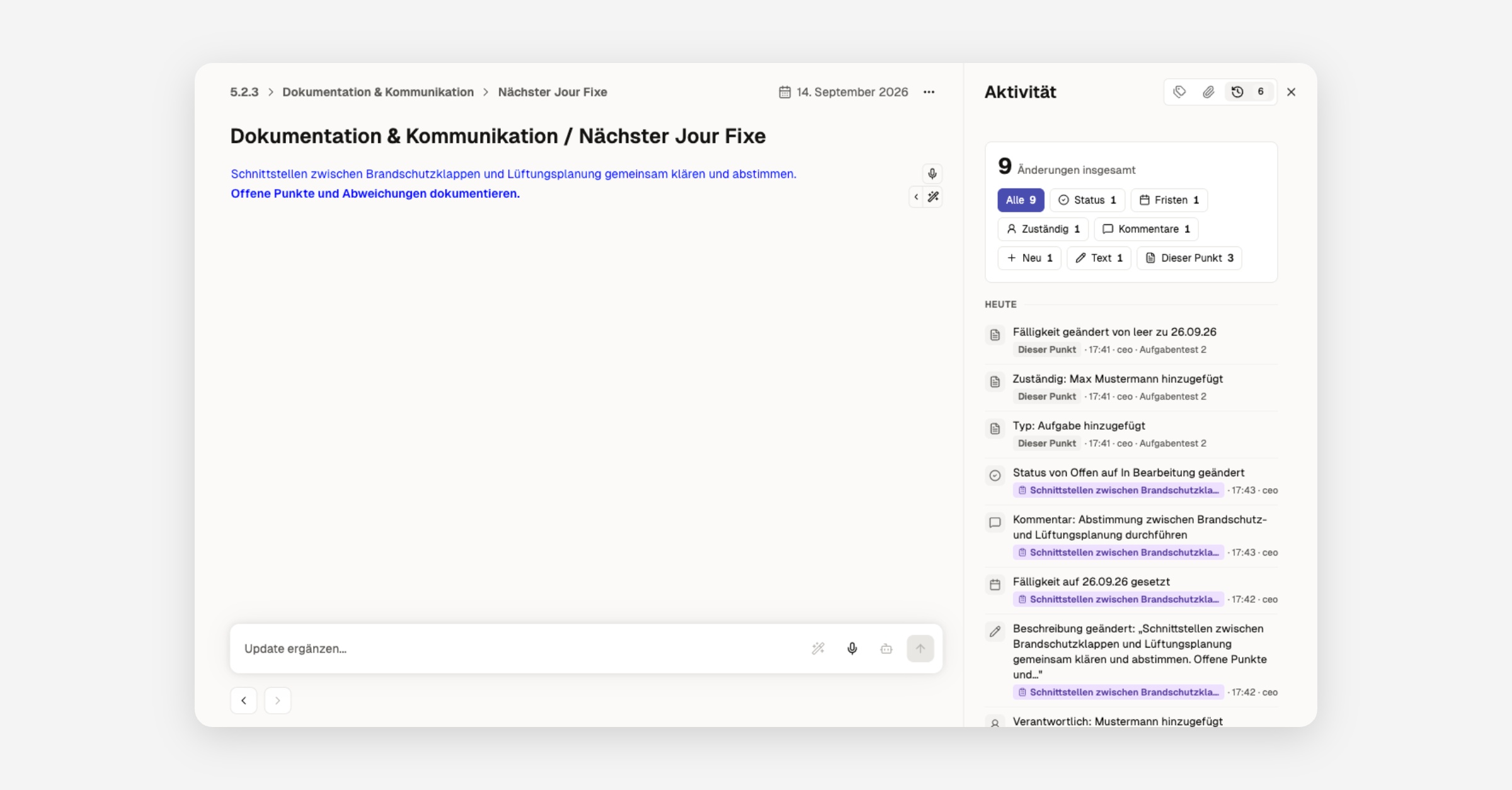Click bold line 'Offene Punkte und Abweichungen dokumentieren.'
The image size is (1512, 790).
[375, 193]
